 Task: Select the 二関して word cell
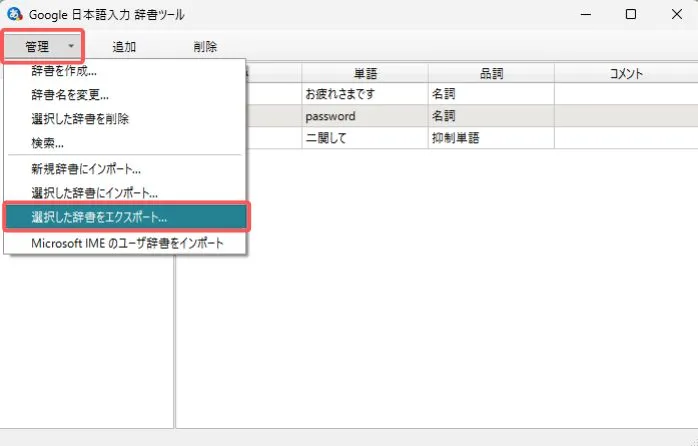click(365, 138)
